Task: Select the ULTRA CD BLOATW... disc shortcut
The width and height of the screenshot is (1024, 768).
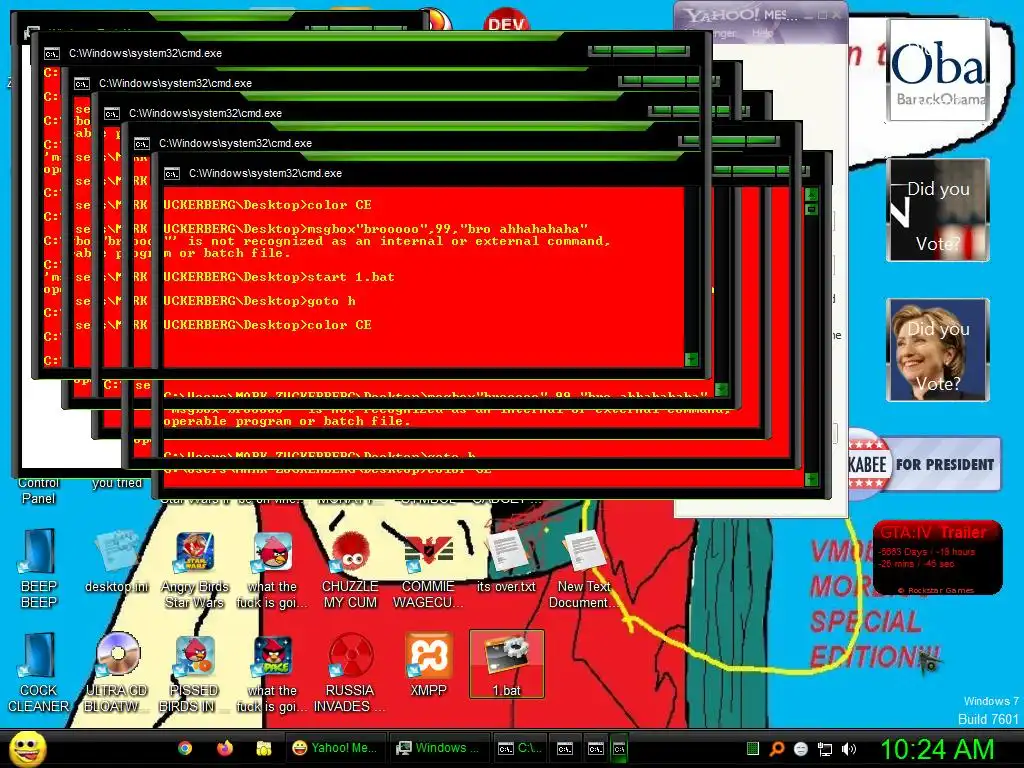Action: pos(116,673)
